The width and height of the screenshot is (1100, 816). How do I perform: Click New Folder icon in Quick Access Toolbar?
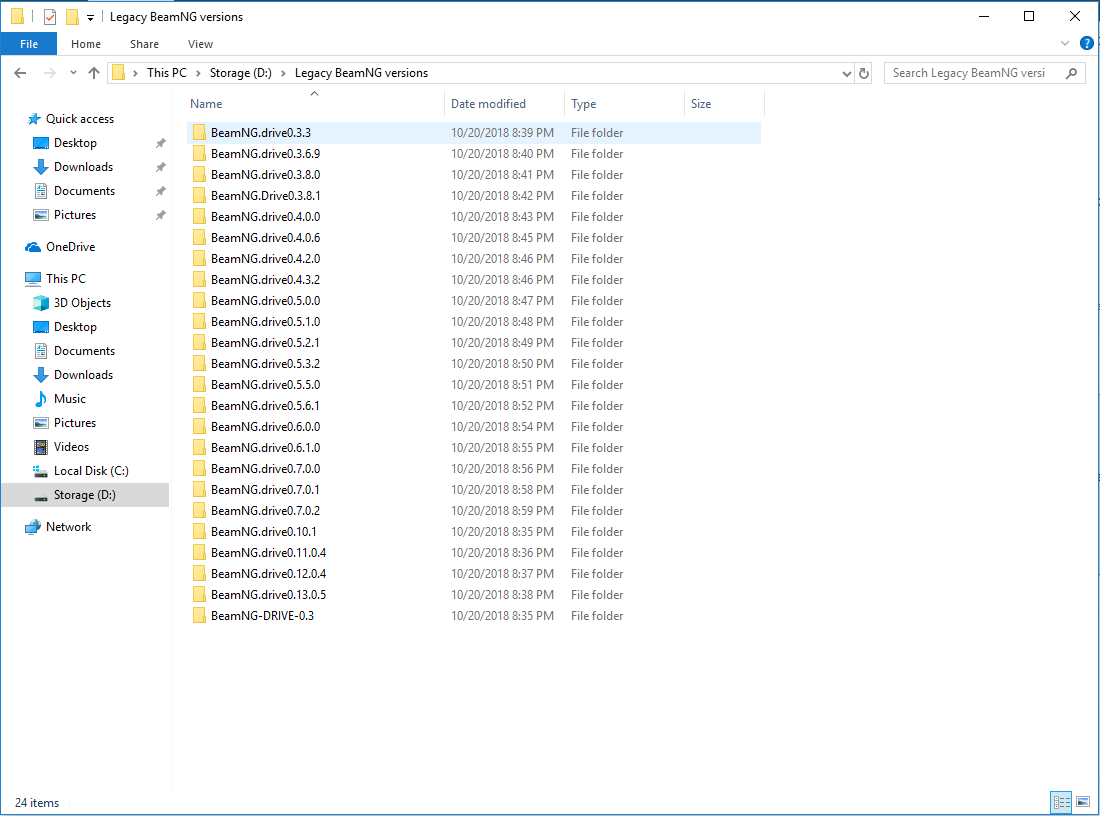[x=72, y=17]
